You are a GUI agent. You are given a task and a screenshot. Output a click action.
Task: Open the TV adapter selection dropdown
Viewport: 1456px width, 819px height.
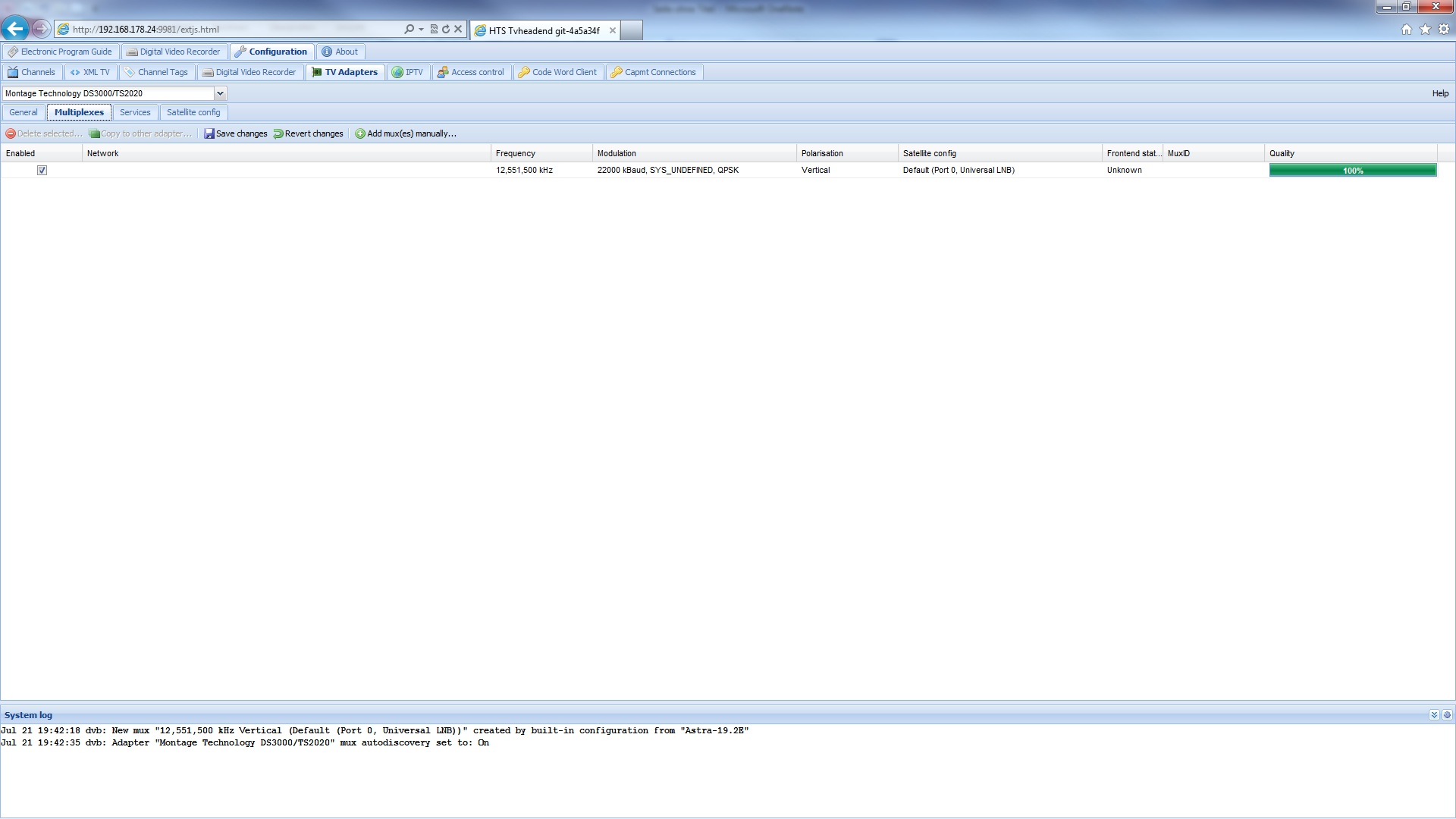coord(220,93)
